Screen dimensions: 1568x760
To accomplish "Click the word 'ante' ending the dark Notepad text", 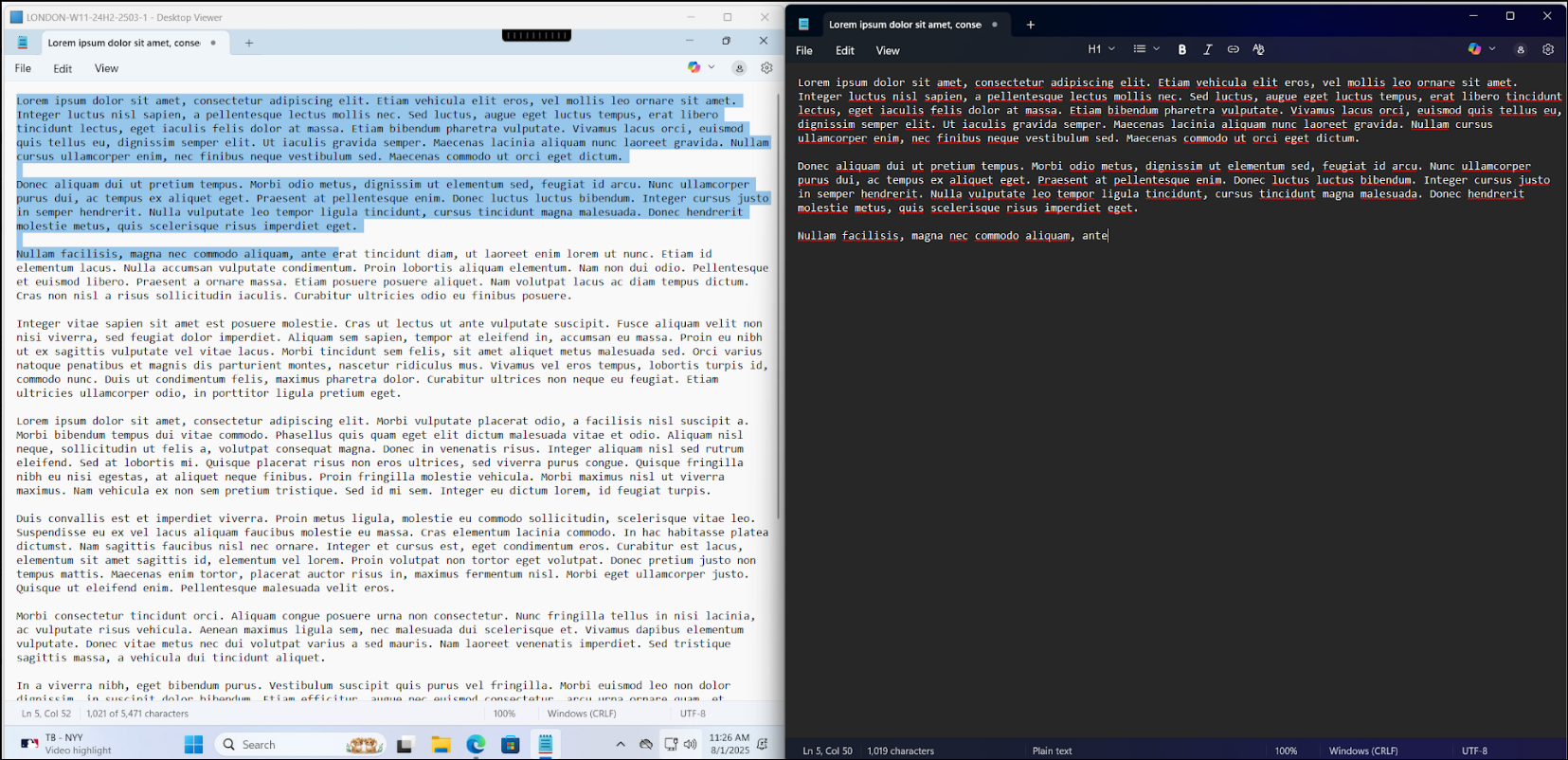I will [x=1094, y=236].
